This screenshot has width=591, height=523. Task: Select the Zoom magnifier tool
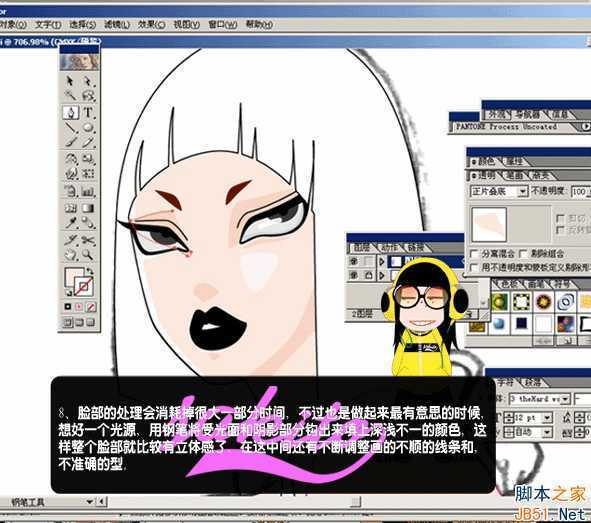[x=88, y=255]
